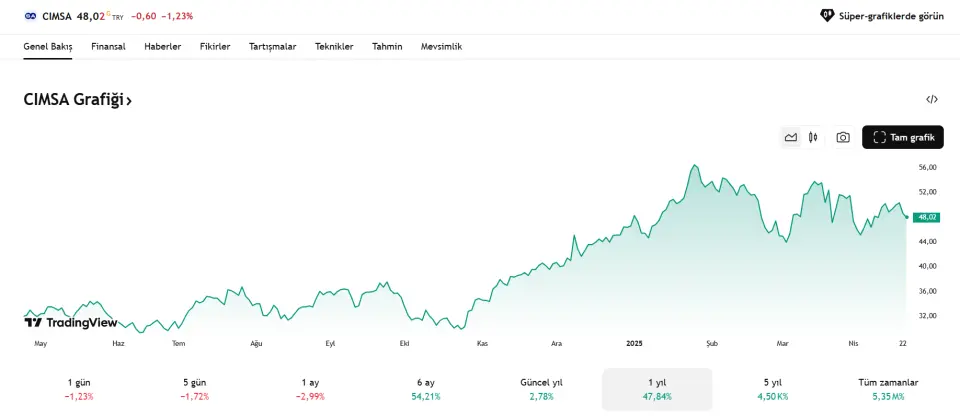Select the Tüm zamanlar range
Screen dimensions: 960x418
(888, 389)
